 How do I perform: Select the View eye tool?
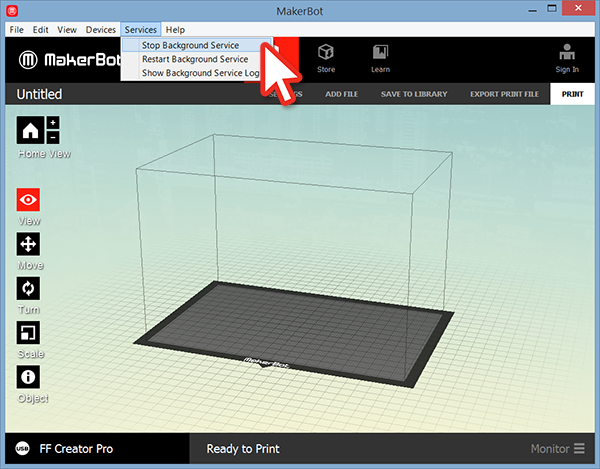tap(28, 200)
